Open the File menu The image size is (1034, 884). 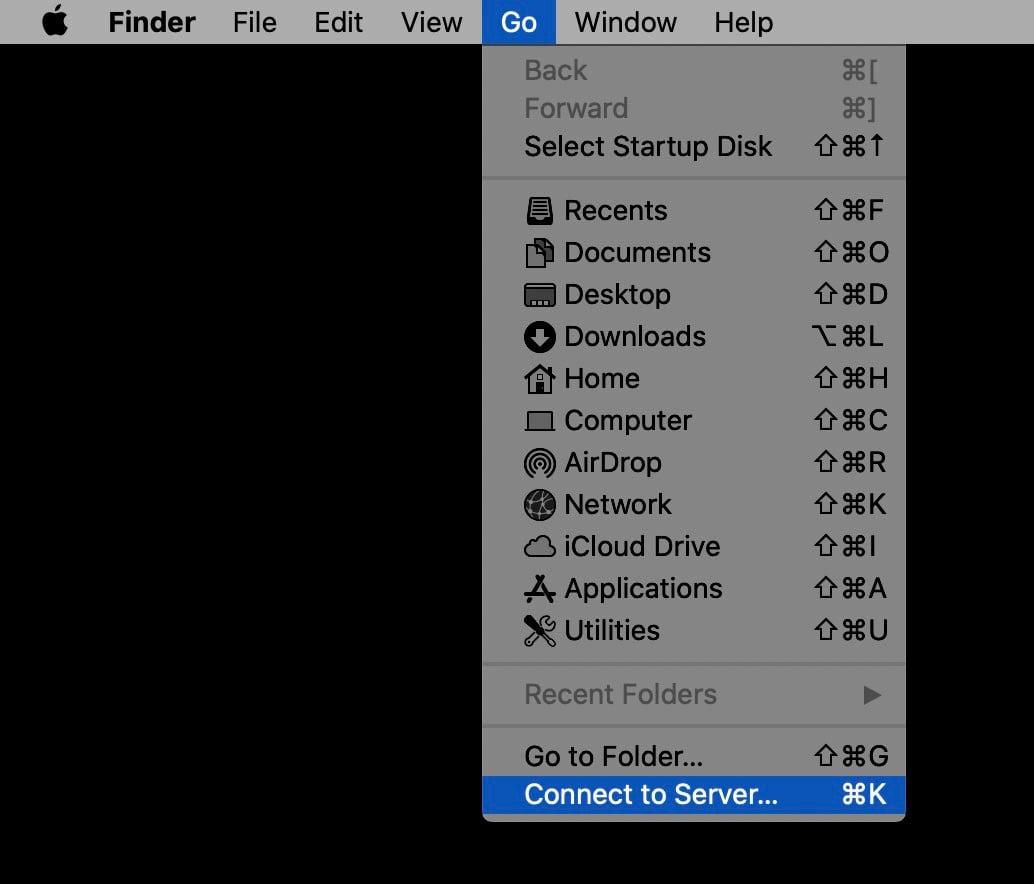[x=254, y=21]
